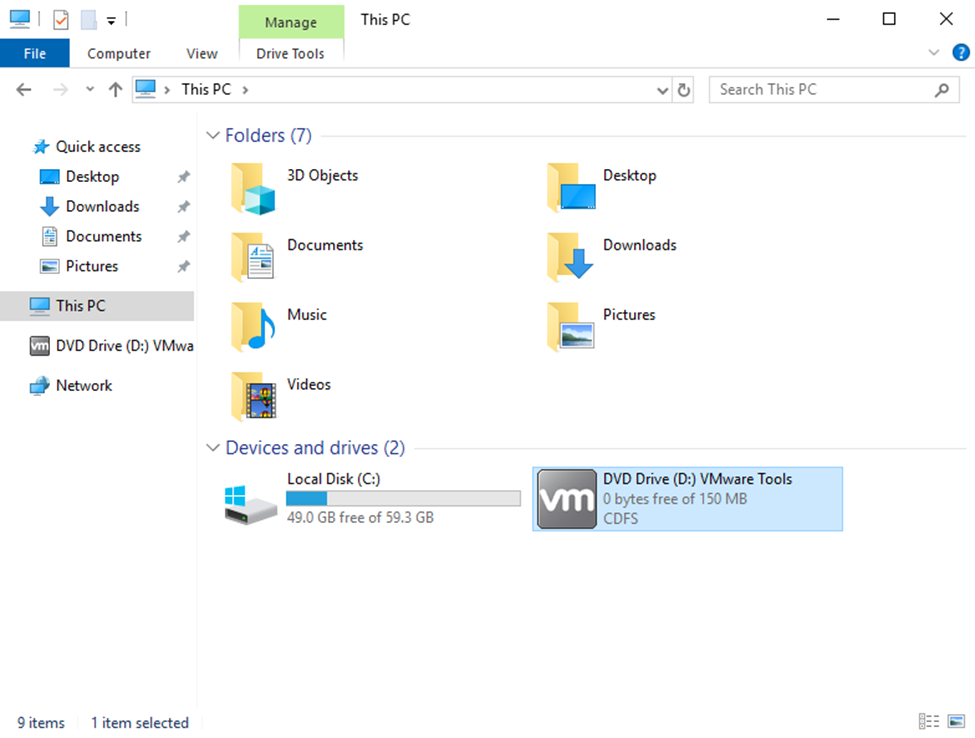Click This PC in the address bar breadcrumb
Viewport: 975px width, 738px height.
click(x=206, y=90)
